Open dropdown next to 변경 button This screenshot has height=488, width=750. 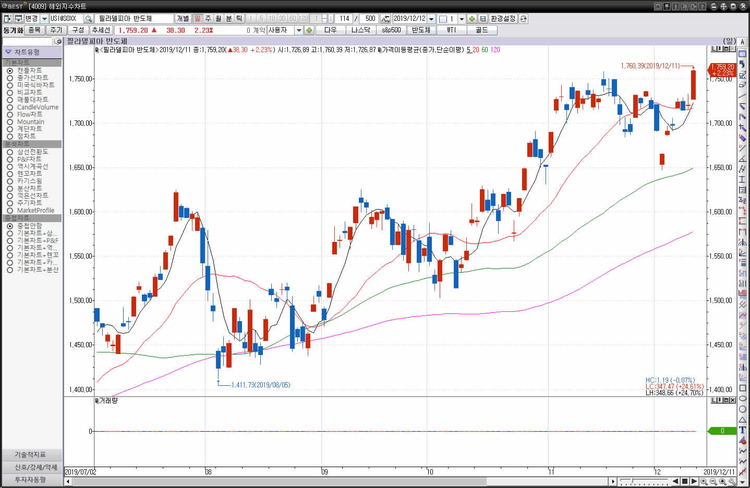click(44, 19)
